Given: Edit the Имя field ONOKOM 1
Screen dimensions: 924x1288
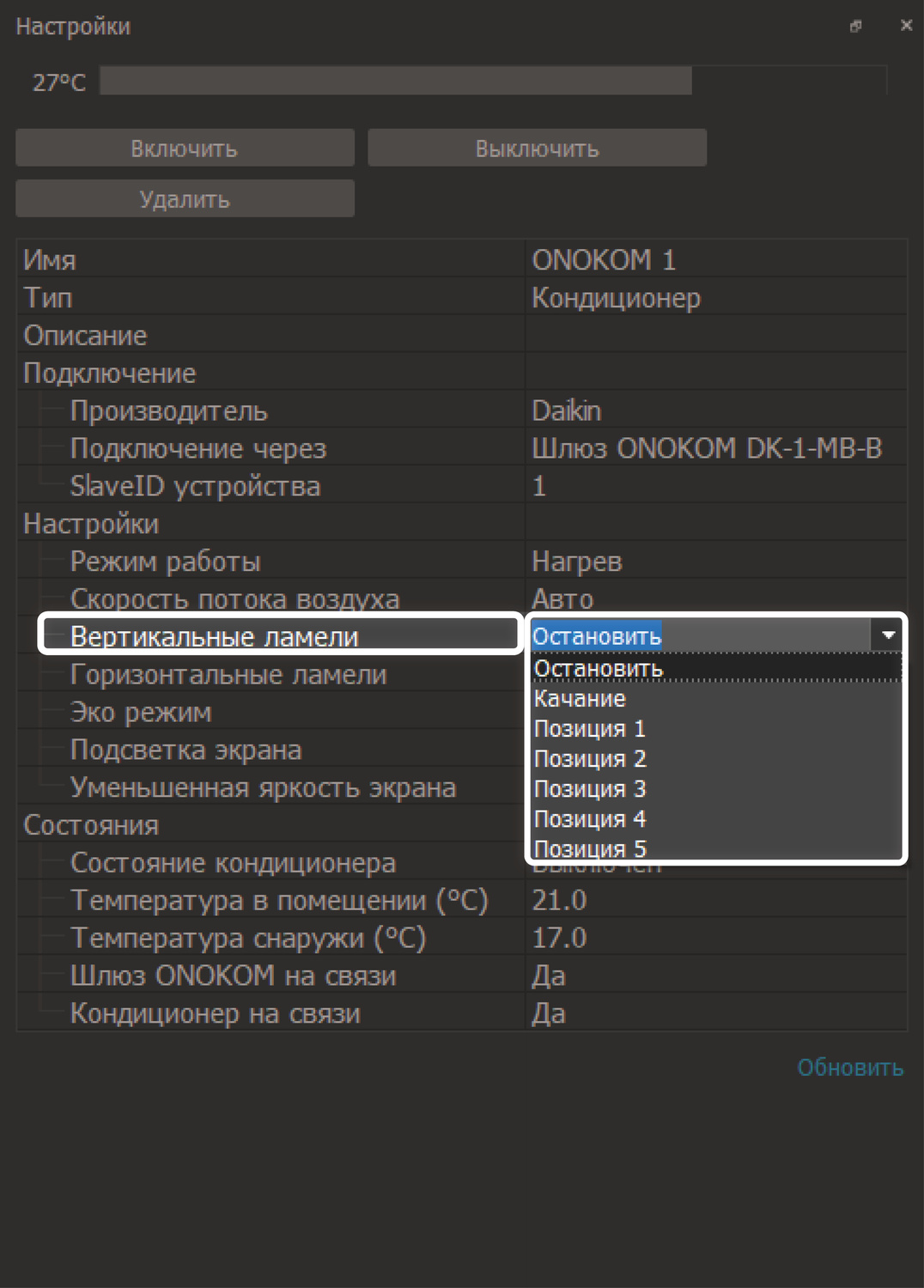Looking at the screenshot, I should click(604, 259).
